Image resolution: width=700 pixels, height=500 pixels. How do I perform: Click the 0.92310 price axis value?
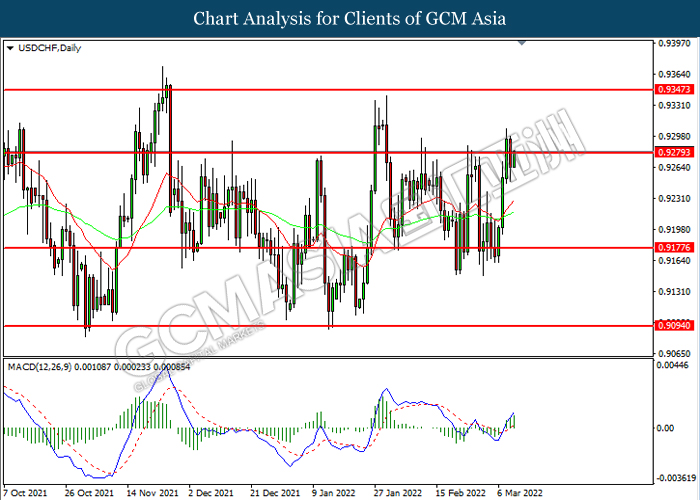coord(675,198)
